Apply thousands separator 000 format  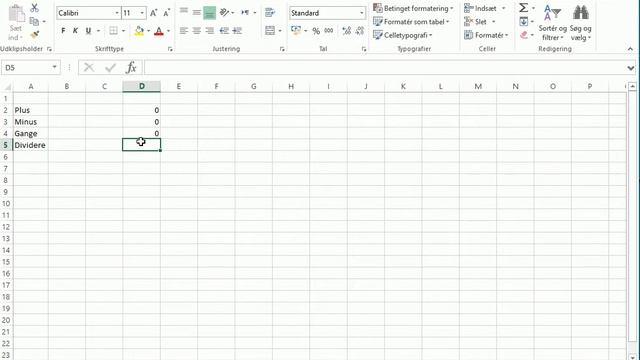point(329,31)
